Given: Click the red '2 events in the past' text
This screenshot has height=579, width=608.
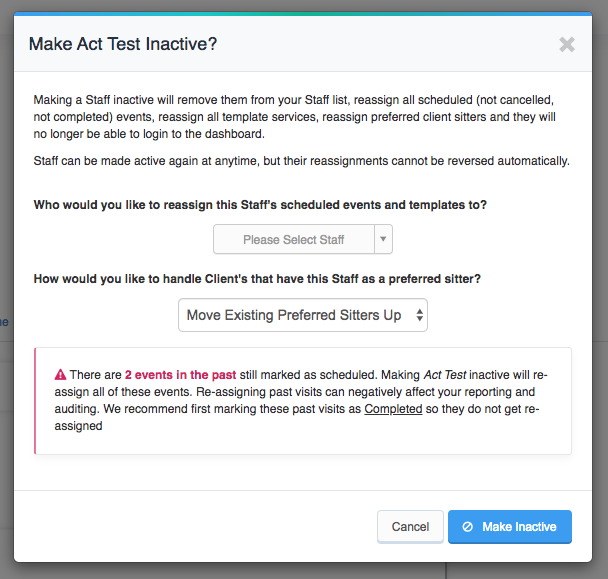Looking at the screenshot, I should pos(180,375).
